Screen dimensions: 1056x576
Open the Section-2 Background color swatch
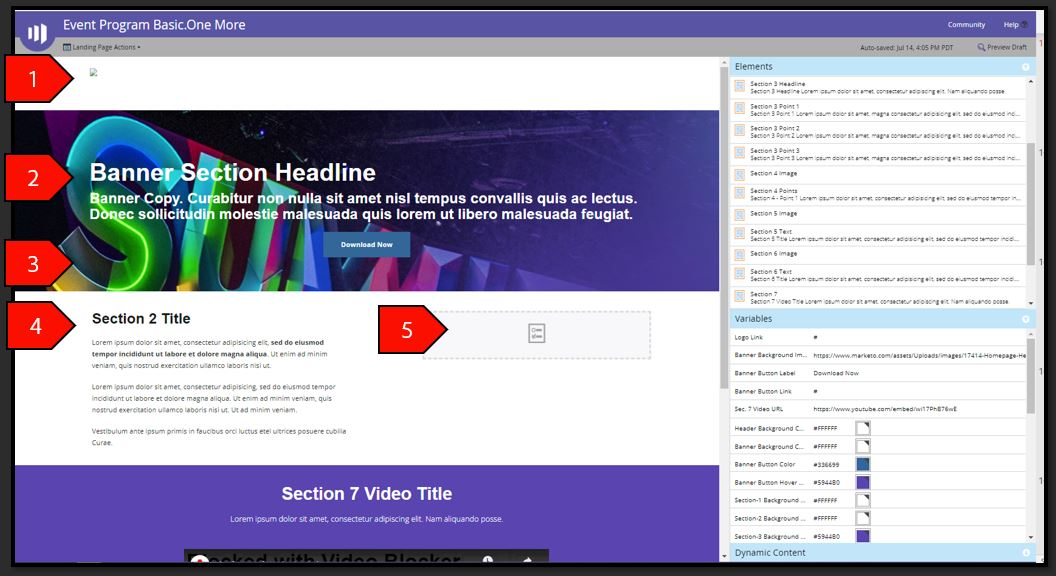pos(863,518)
